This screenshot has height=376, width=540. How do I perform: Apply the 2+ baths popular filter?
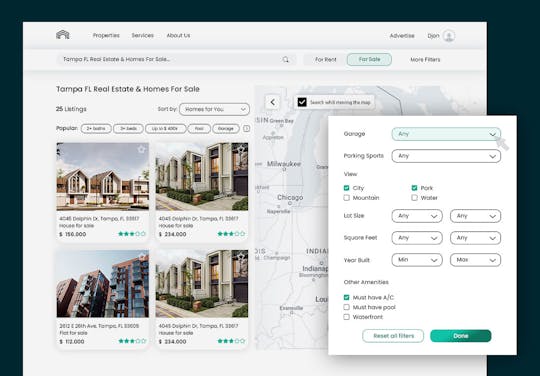tap(96, 128)
